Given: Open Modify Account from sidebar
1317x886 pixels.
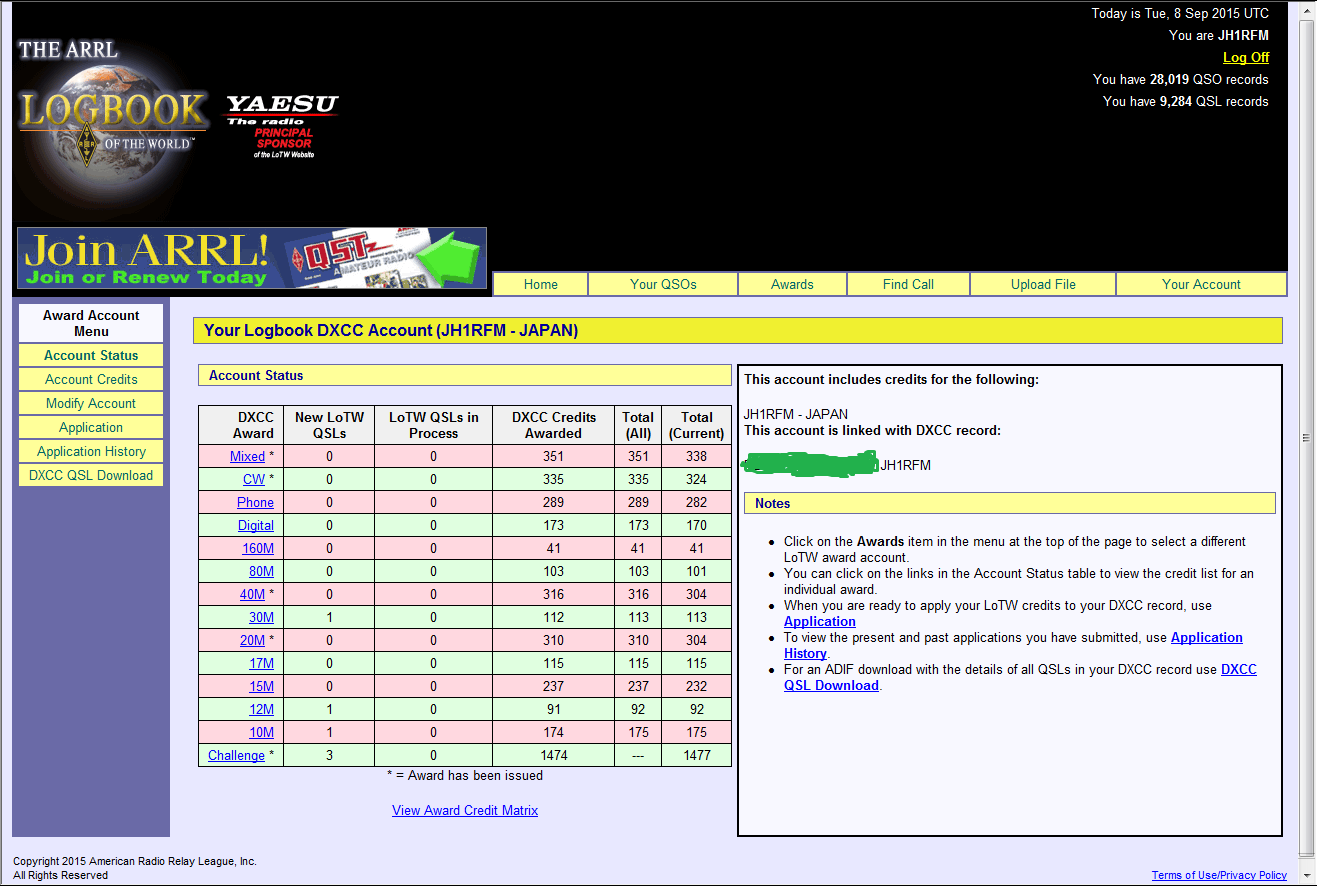Looking at the screenshot, I should pyautogui.click(x=91, y=403).
